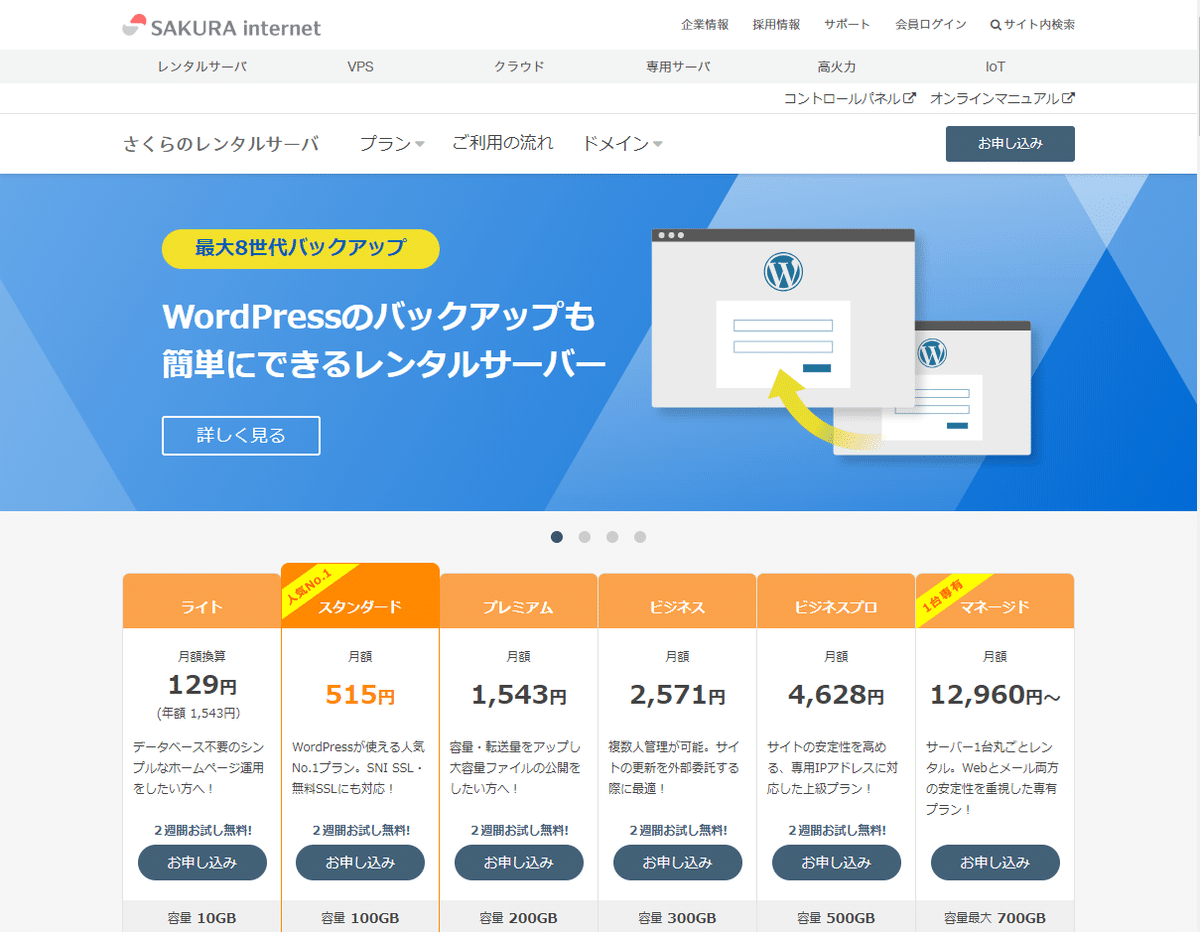1200x932 pixels.
Task: Click the 515円 standard price
Action: click(x=360, y=695)
